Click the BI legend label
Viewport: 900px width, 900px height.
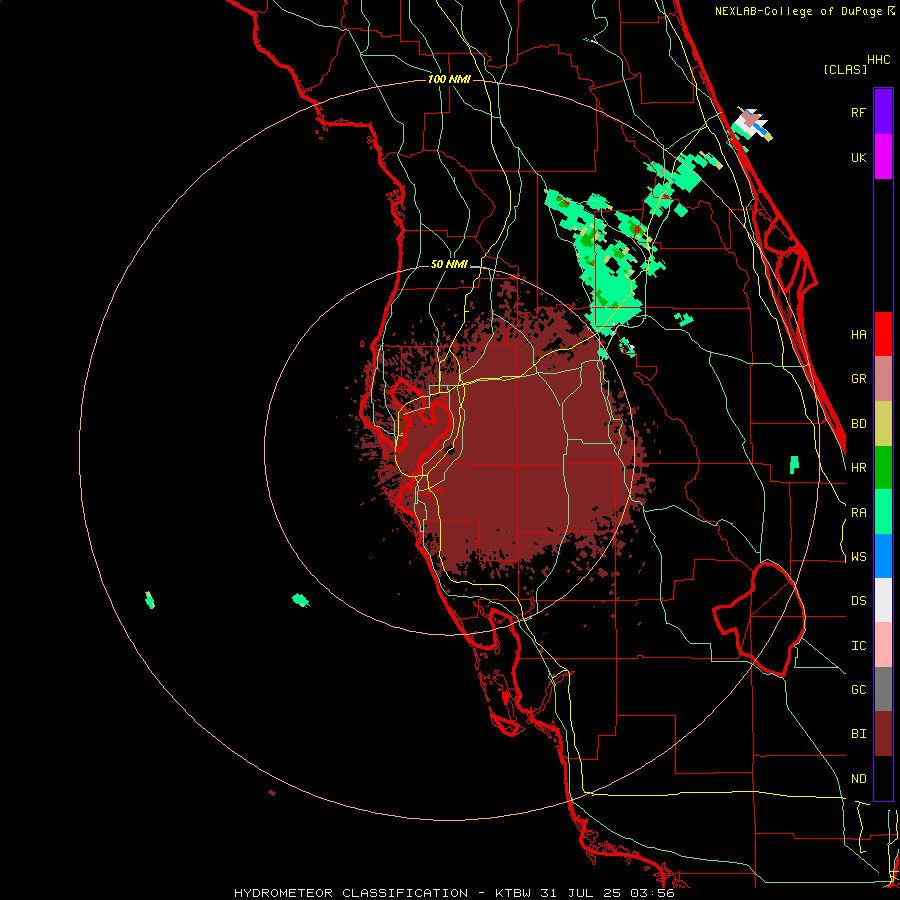858,734
